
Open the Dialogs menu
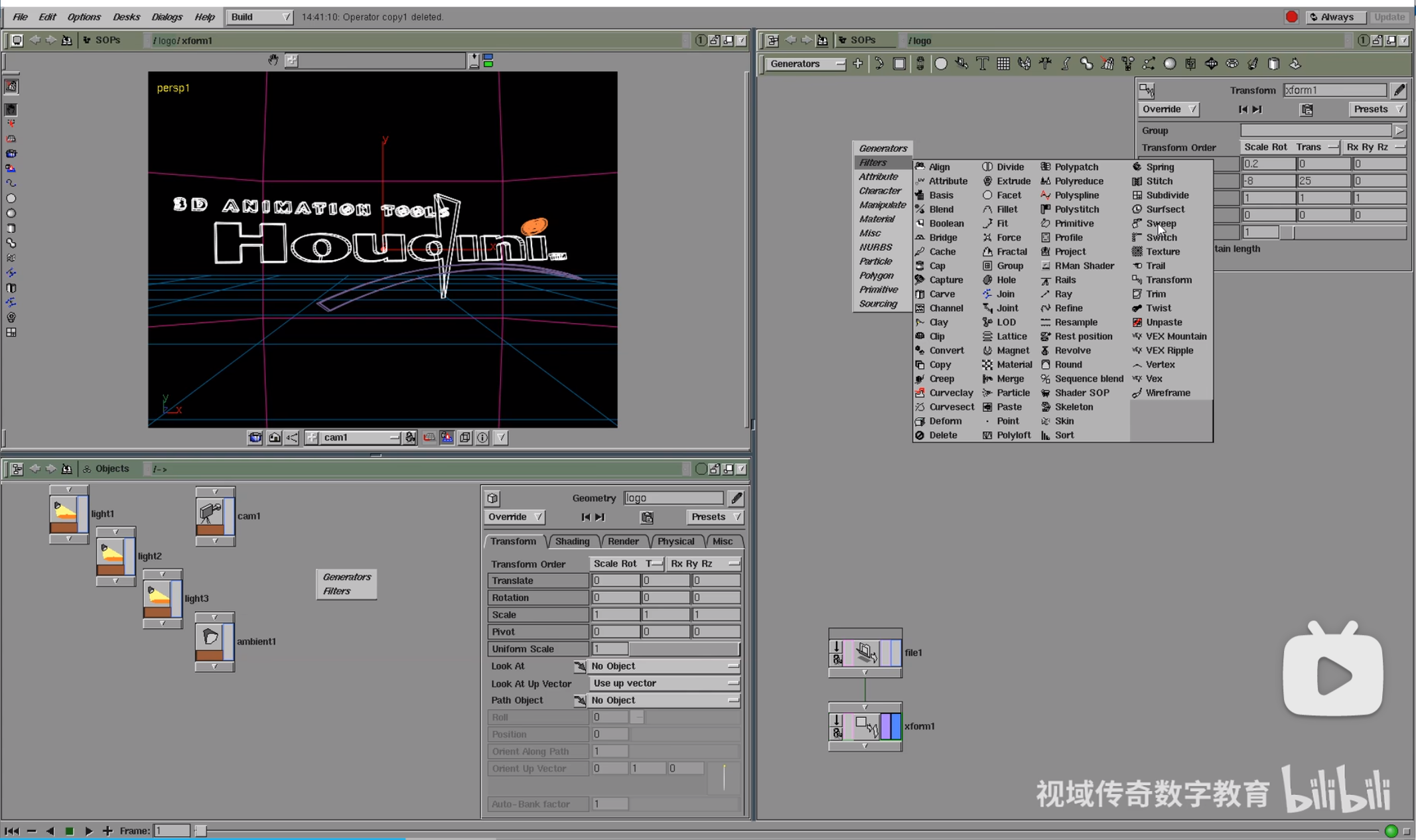[x=167, y=17]
